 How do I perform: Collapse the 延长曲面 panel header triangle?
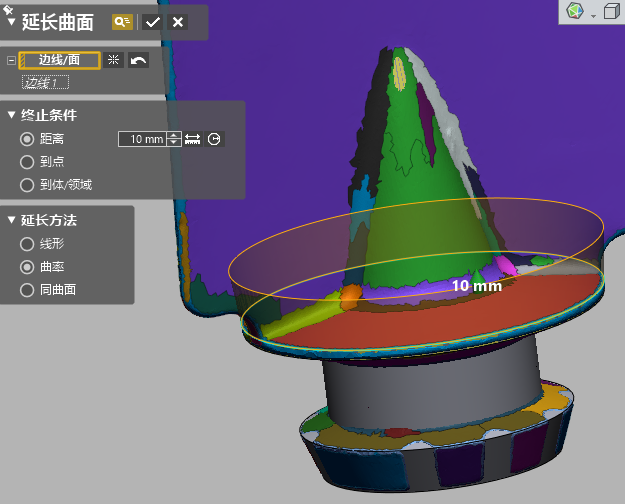[x=11, y=22]
